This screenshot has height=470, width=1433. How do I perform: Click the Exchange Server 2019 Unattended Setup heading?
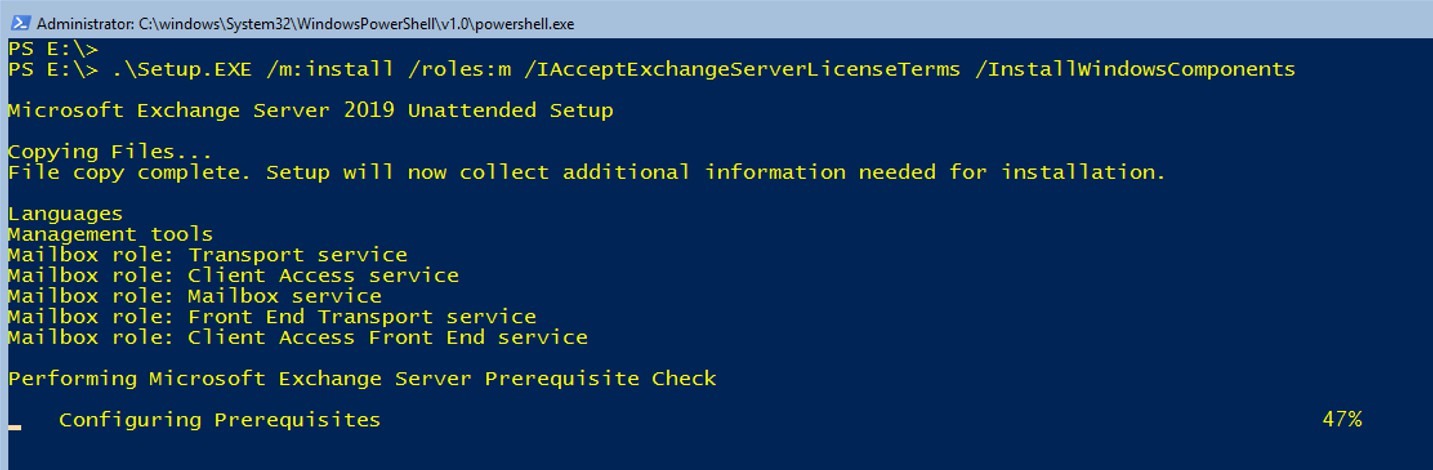(310, 110)
